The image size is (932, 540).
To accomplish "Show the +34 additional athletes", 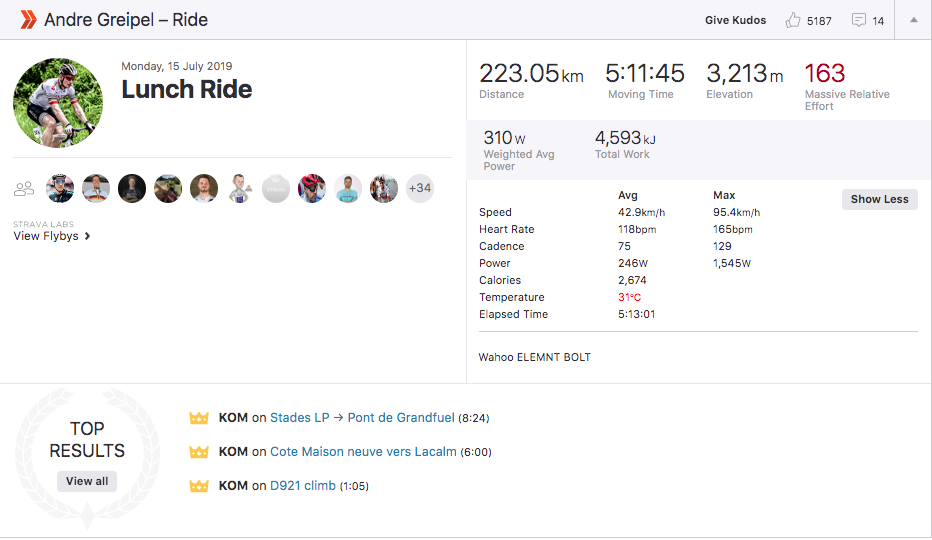I will point(420,189).
